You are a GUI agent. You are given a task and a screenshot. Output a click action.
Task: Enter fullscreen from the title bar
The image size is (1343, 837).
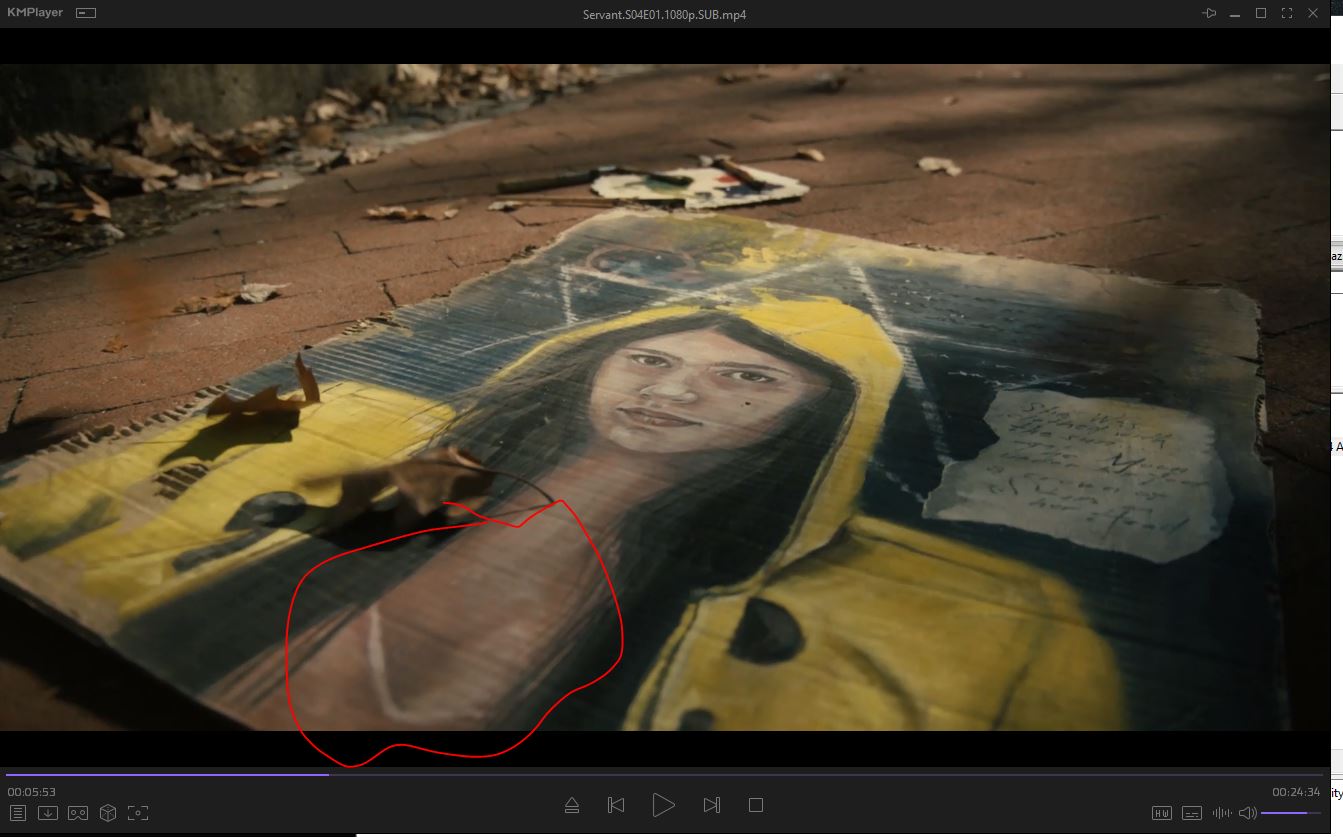(1287, 13)
